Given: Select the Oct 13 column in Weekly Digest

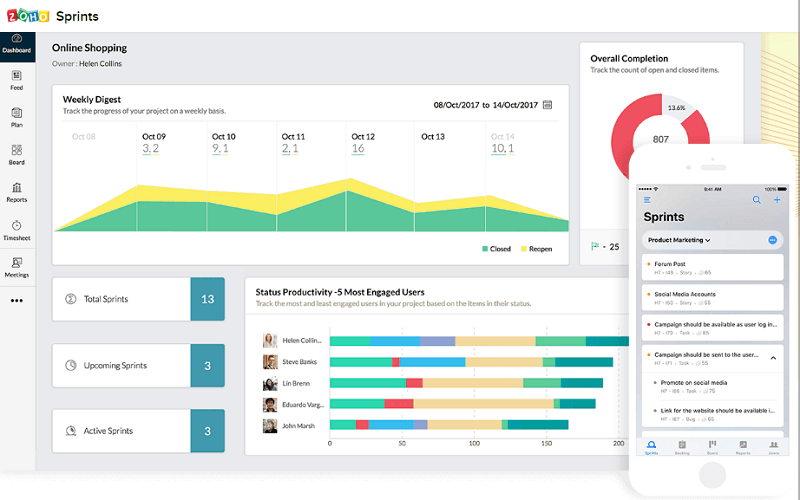Looking at the screenshot, I should click(449, 176).
